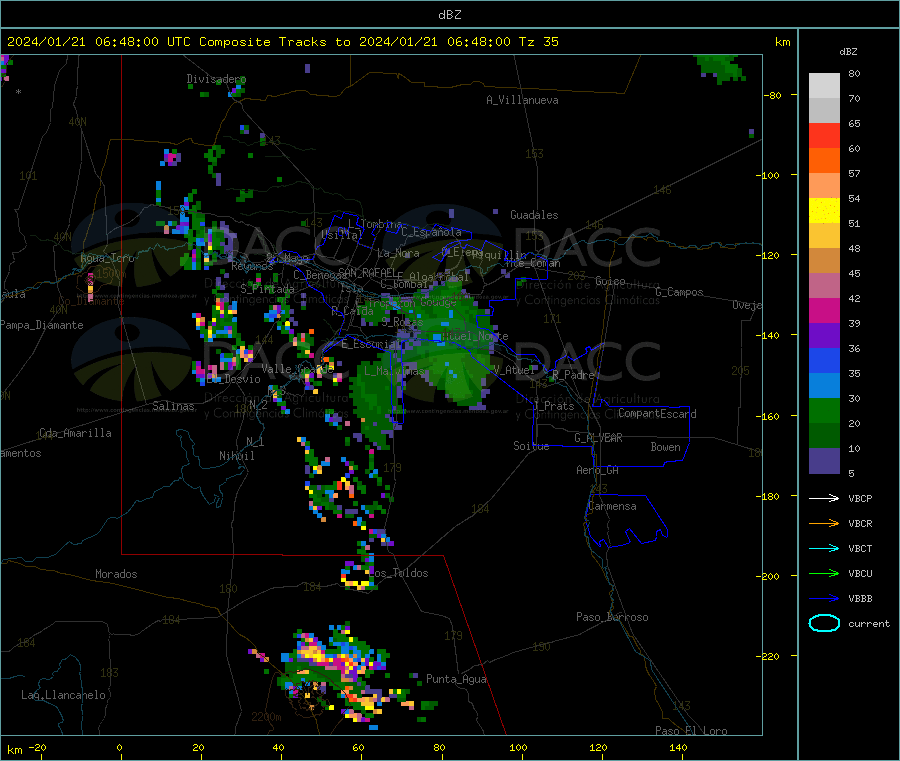Image resolution: width=900 pixels, height=761 pixels.
Task: Click the Salinas map label
Action: pos(173,406)
